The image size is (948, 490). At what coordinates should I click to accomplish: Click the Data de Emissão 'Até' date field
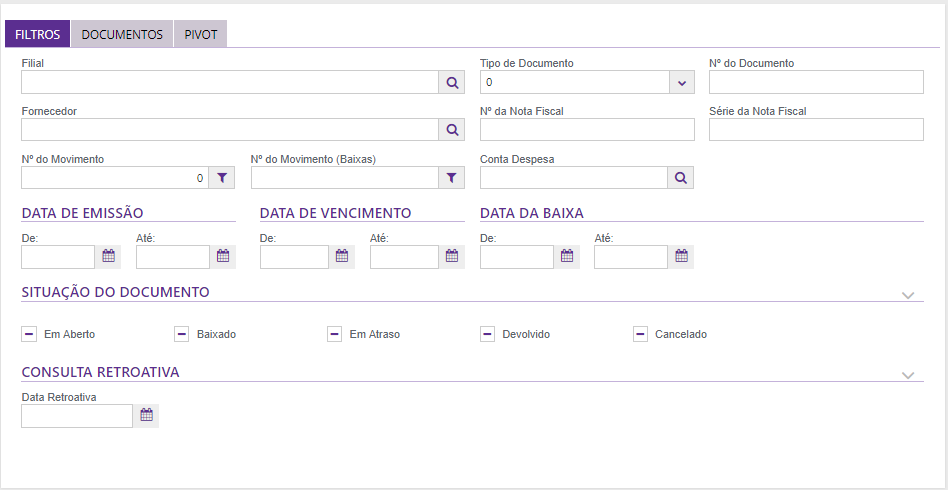pos(173,256)
